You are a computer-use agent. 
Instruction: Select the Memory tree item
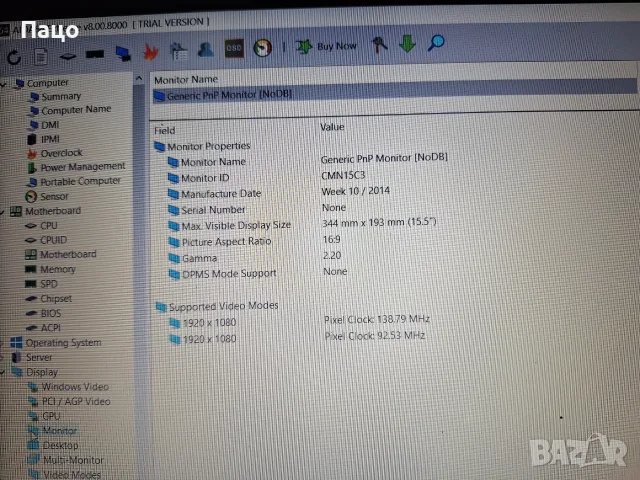pos(58,269)
